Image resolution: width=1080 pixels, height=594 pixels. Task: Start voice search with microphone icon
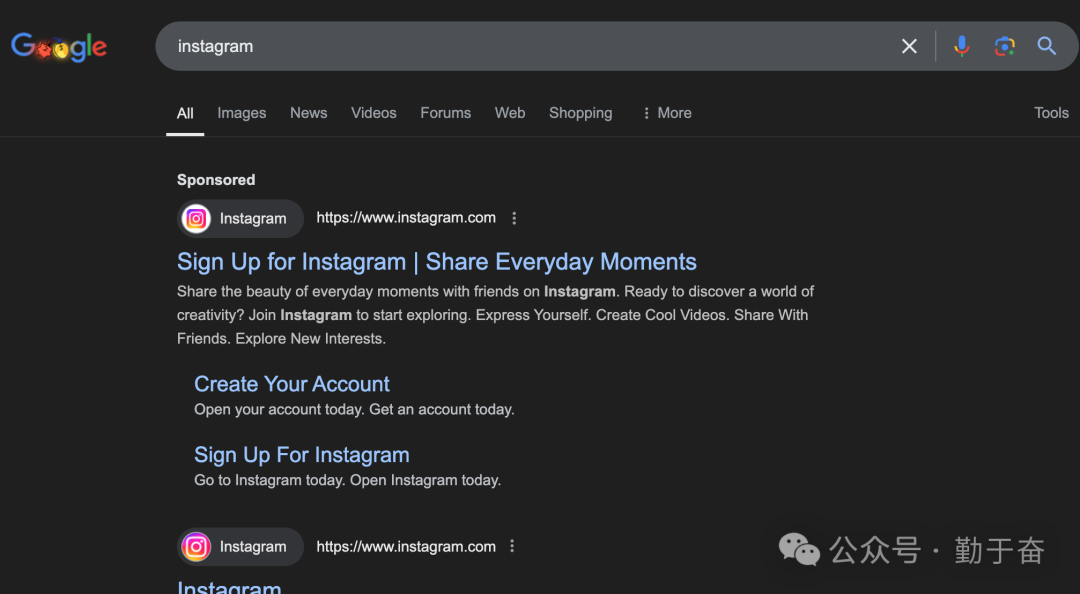(961, 46)
